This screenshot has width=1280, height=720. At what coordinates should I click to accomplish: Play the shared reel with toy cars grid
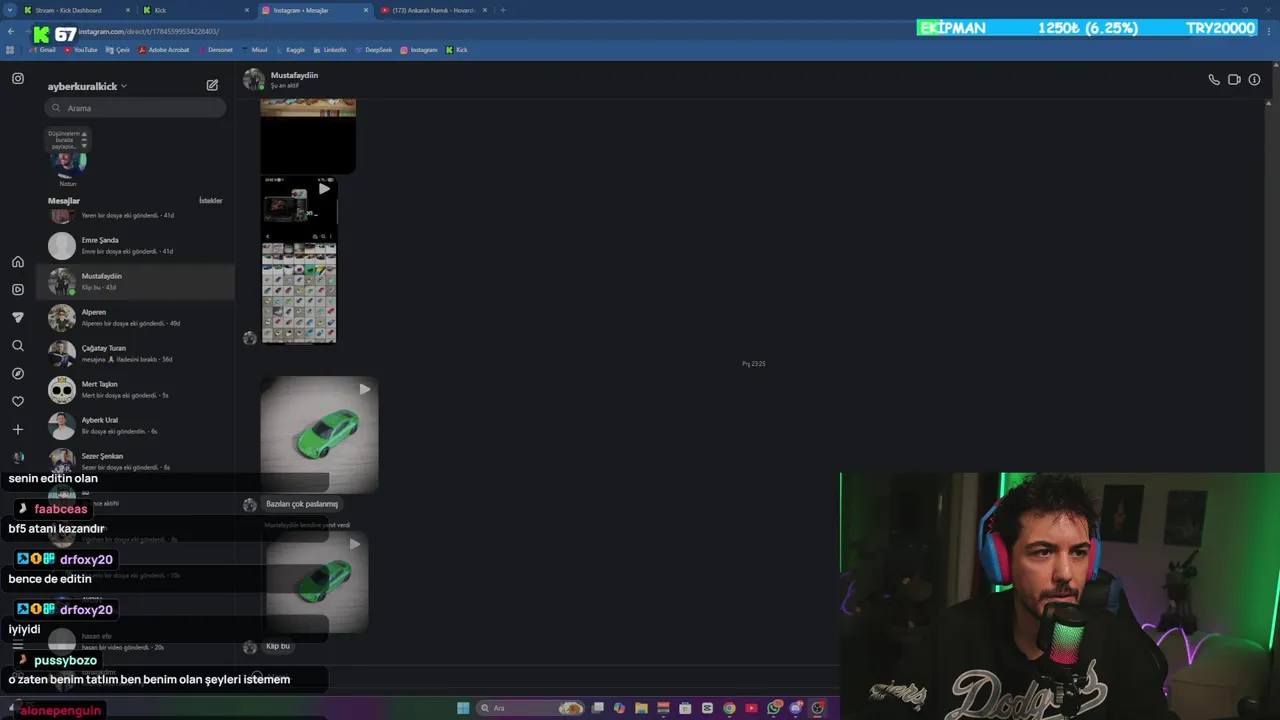pyautogui.click(x=299, y=260)
